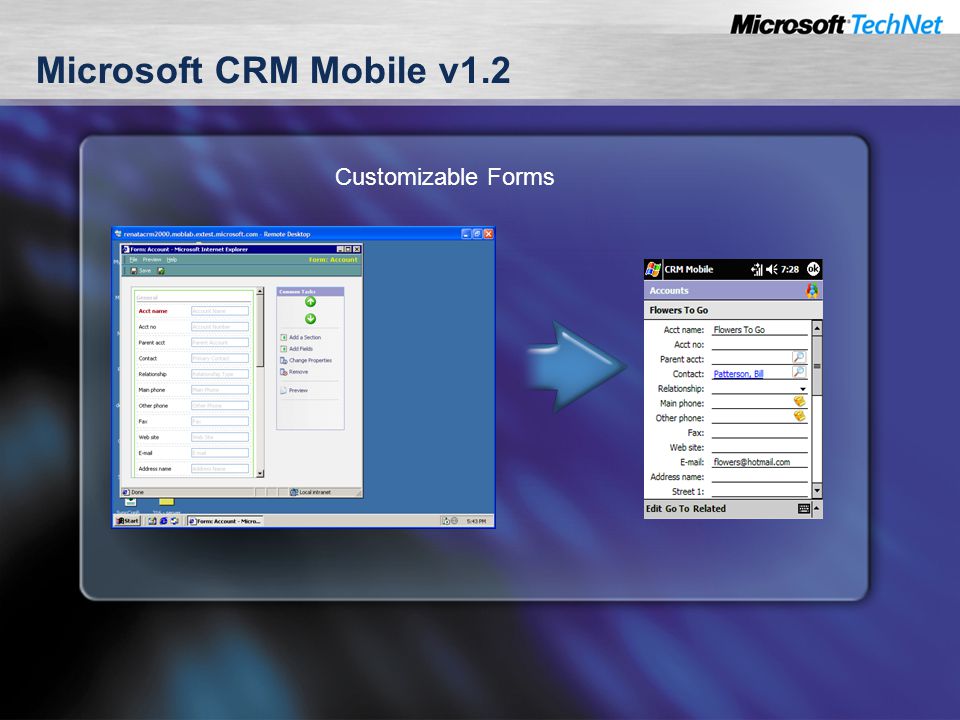
Task: Click the Internet Explorer quick launch icon
Action: [x=163, y=521]
